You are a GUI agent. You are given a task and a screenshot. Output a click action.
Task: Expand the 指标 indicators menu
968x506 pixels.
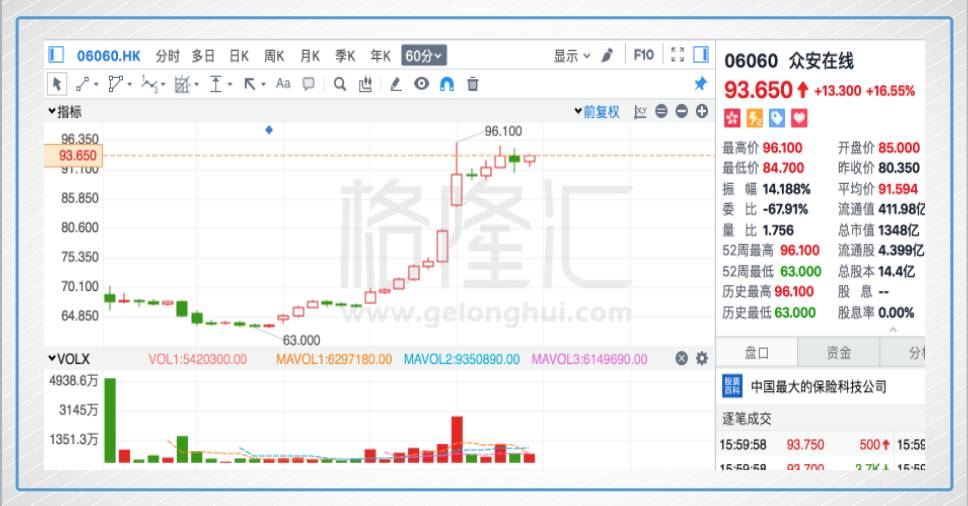coord(65,112)
